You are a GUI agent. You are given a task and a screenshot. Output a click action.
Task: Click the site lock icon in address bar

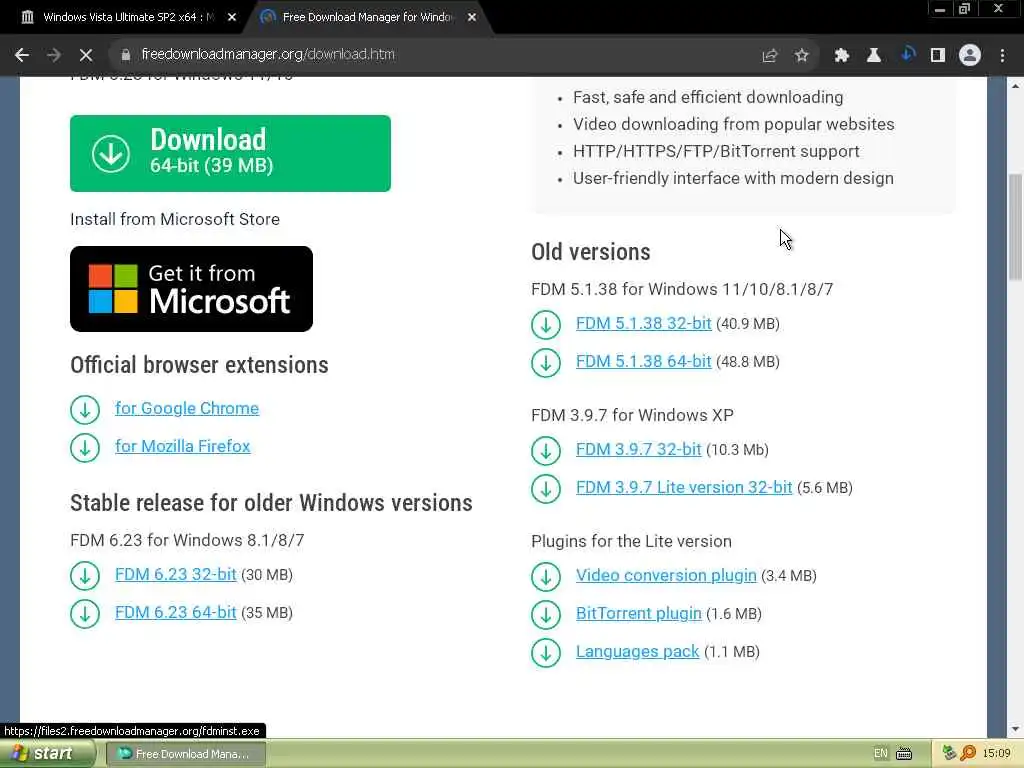coord(125,55)
